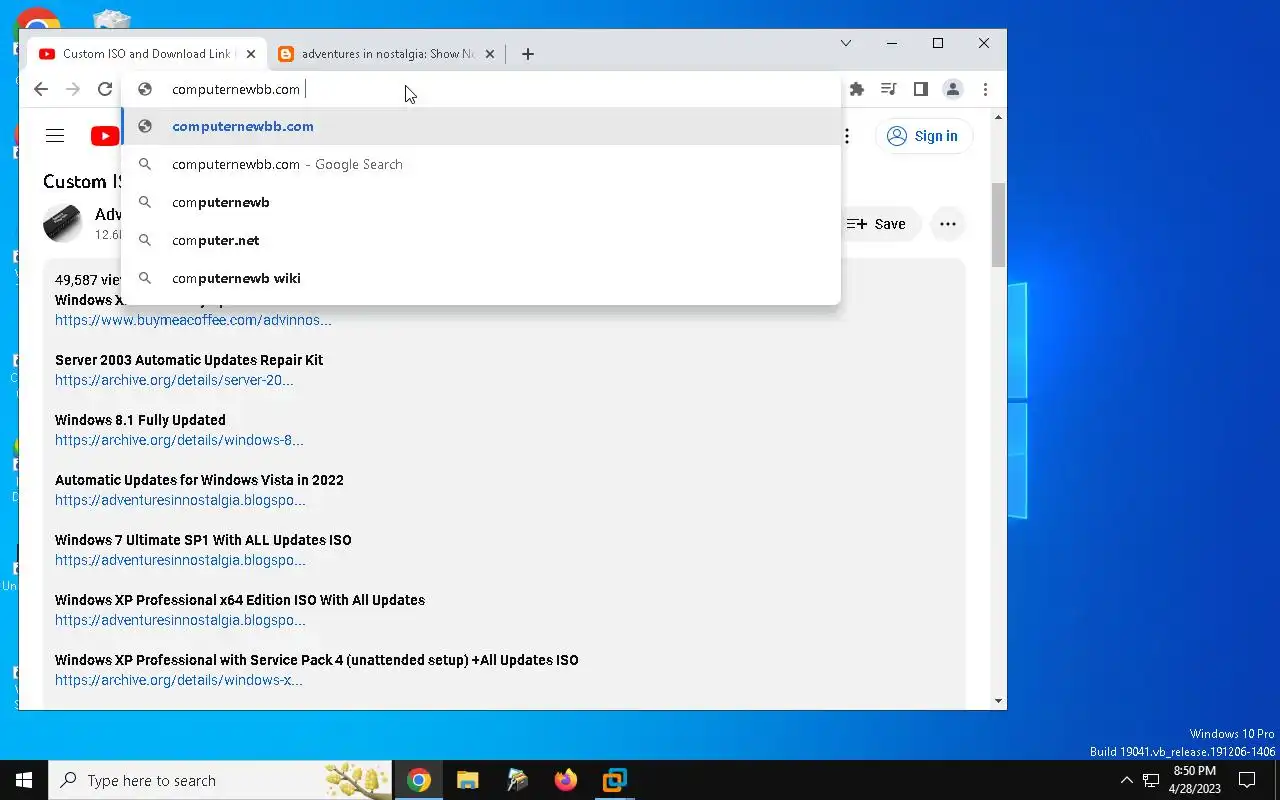Open Chrome's three-dot menu
Screen dimensions: 1280x800
(985, 89)
